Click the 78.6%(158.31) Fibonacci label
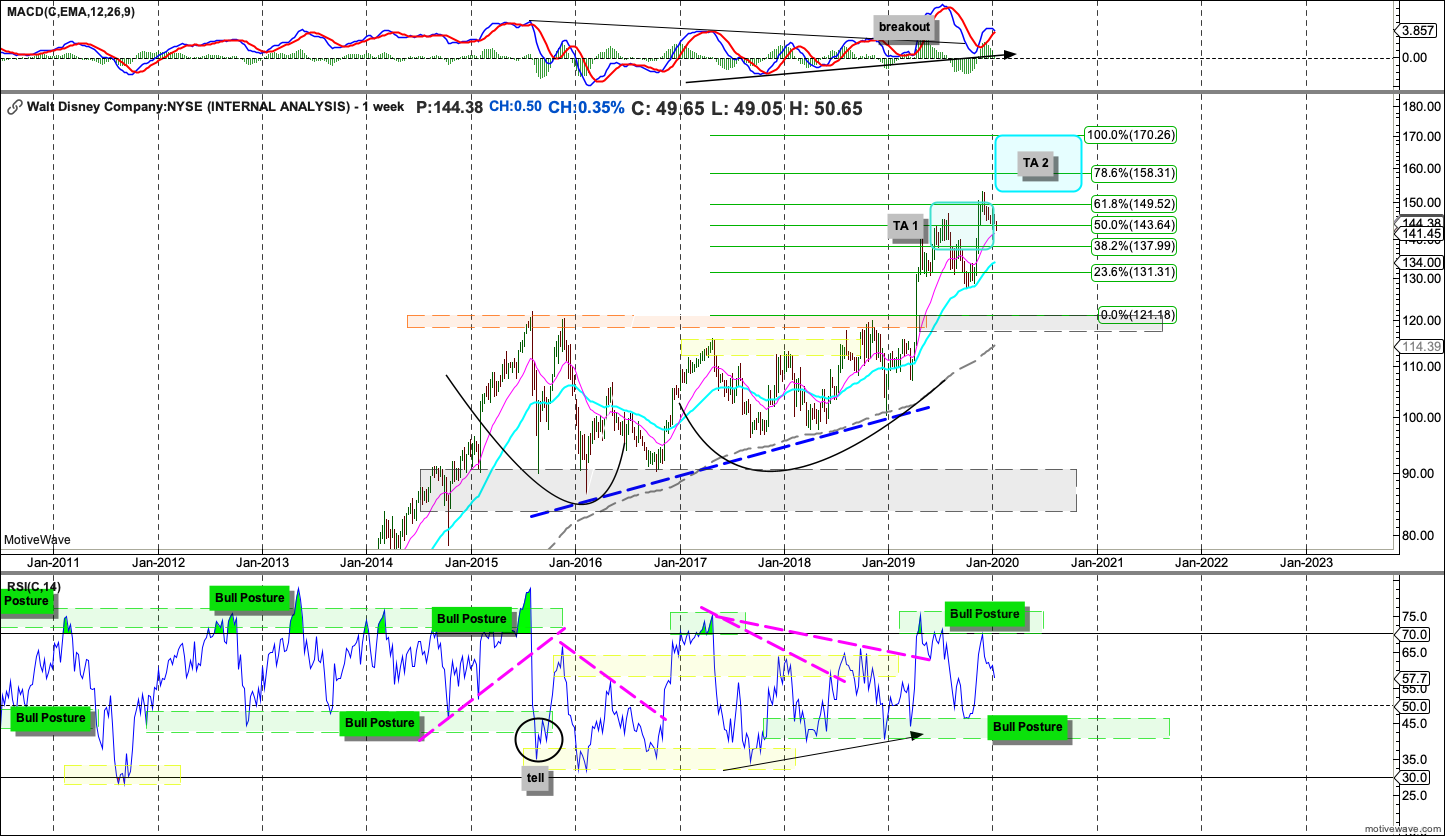Viewport: 1445px width, 836px height. click(x=1136, y=172)
